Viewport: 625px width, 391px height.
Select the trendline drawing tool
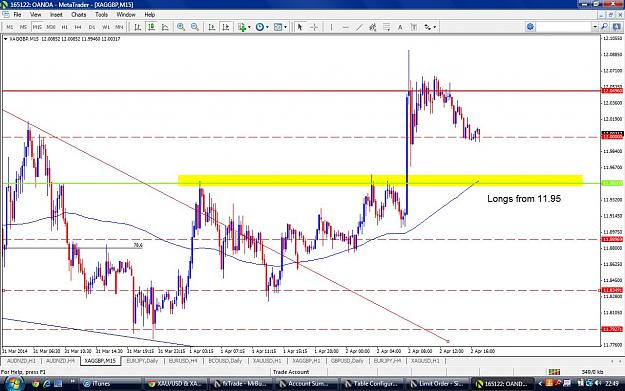coord(359,27)
